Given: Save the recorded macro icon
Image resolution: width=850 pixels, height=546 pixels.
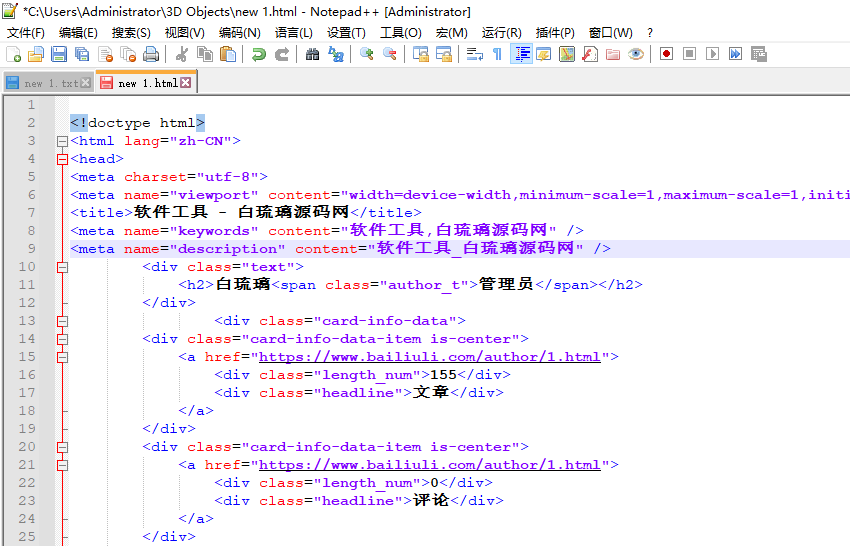Looking at the screenshot, I should click(758, 54).
